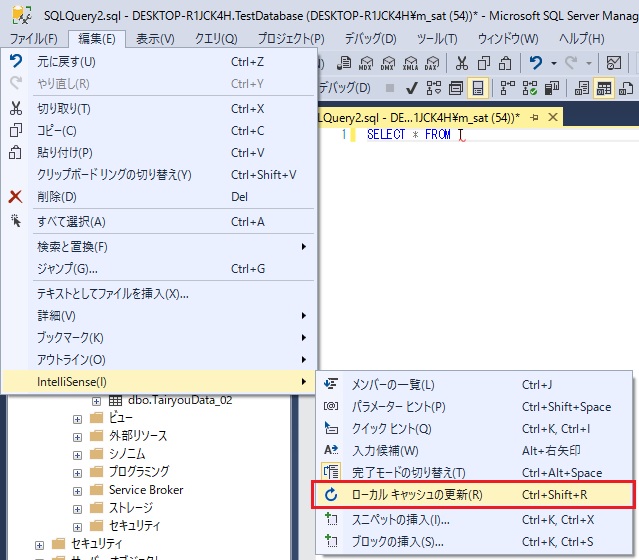Open the 表示(V) menu
Image resolution: width=639 pixels, height=560 pixels.
155,39
